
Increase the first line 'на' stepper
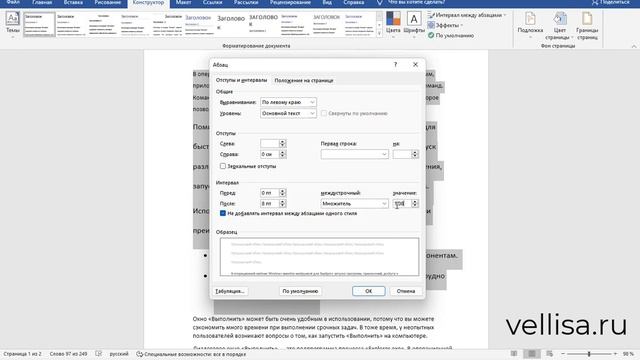(x=415, y=152)
